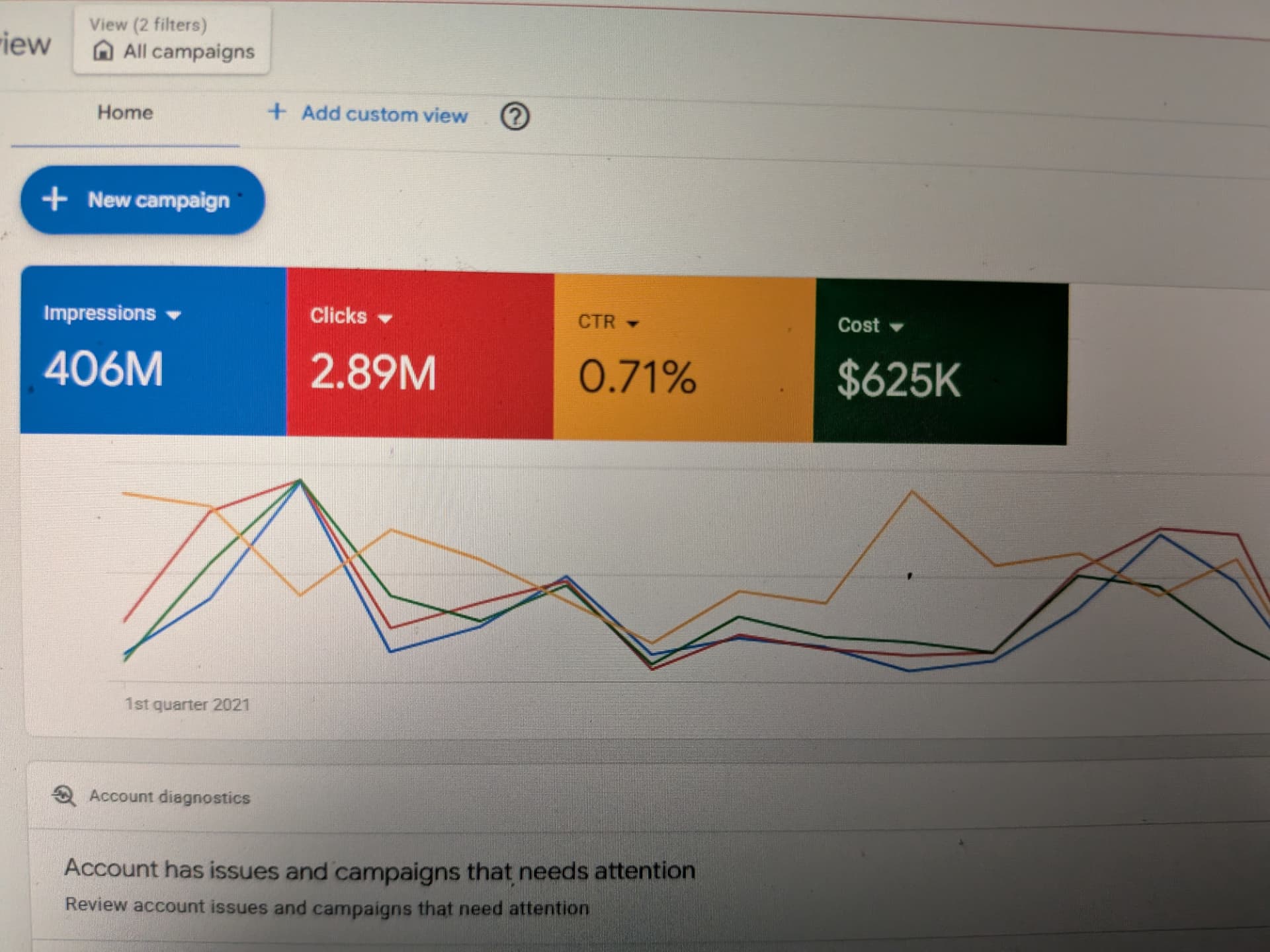Click the house icon beside All campaigns
This screenshot has width=1270, height=952.
point(103,50)
